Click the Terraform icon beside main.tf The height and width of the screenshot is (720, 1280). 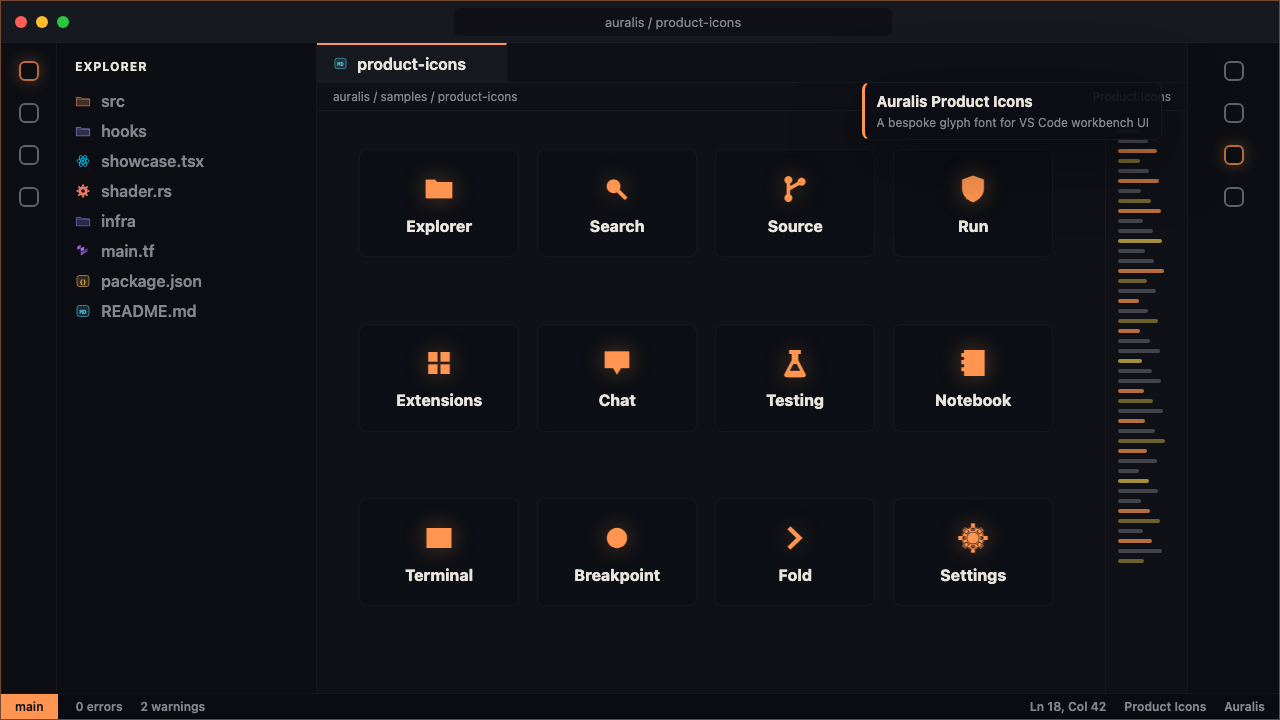pos(83,251)
